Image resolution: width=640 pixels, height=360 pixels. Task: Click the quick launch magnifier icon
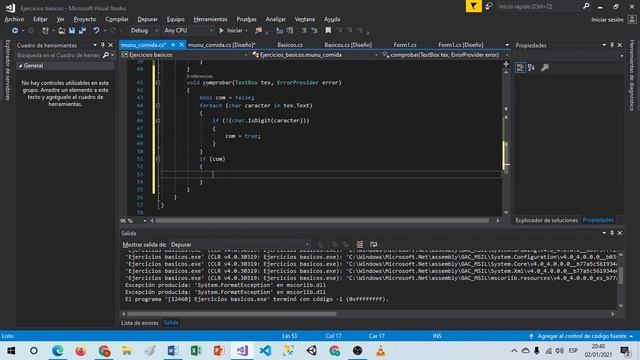pos(586,7)
